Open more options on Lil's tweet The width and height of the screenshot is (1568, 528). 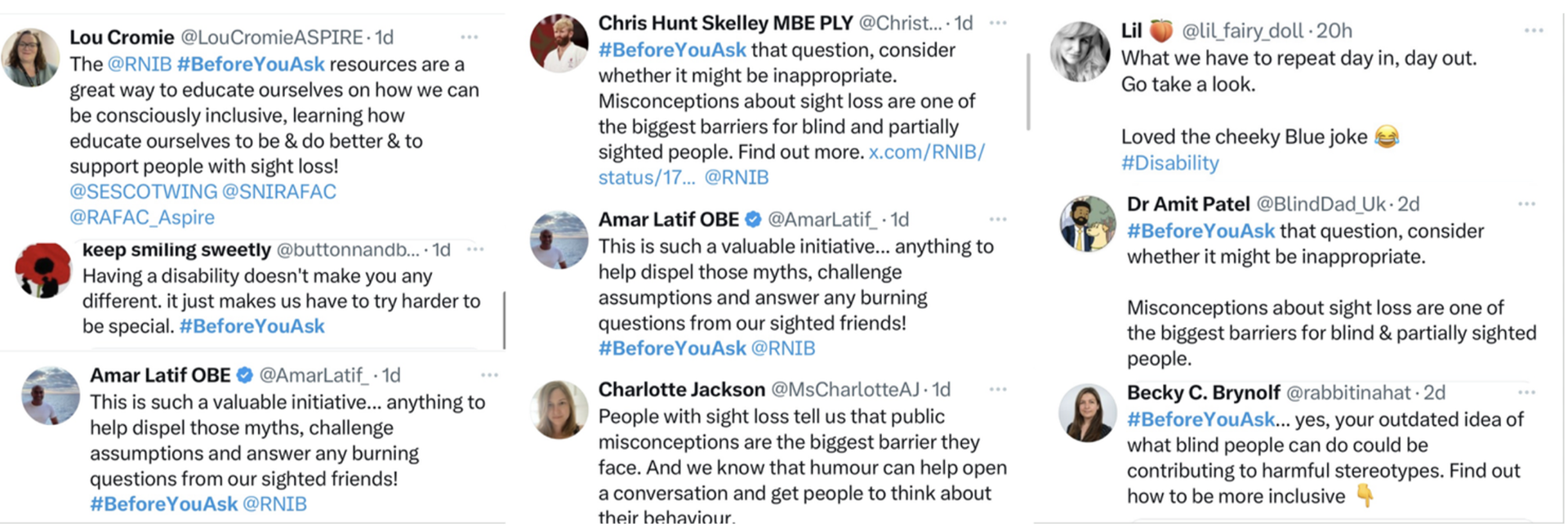1534,31
